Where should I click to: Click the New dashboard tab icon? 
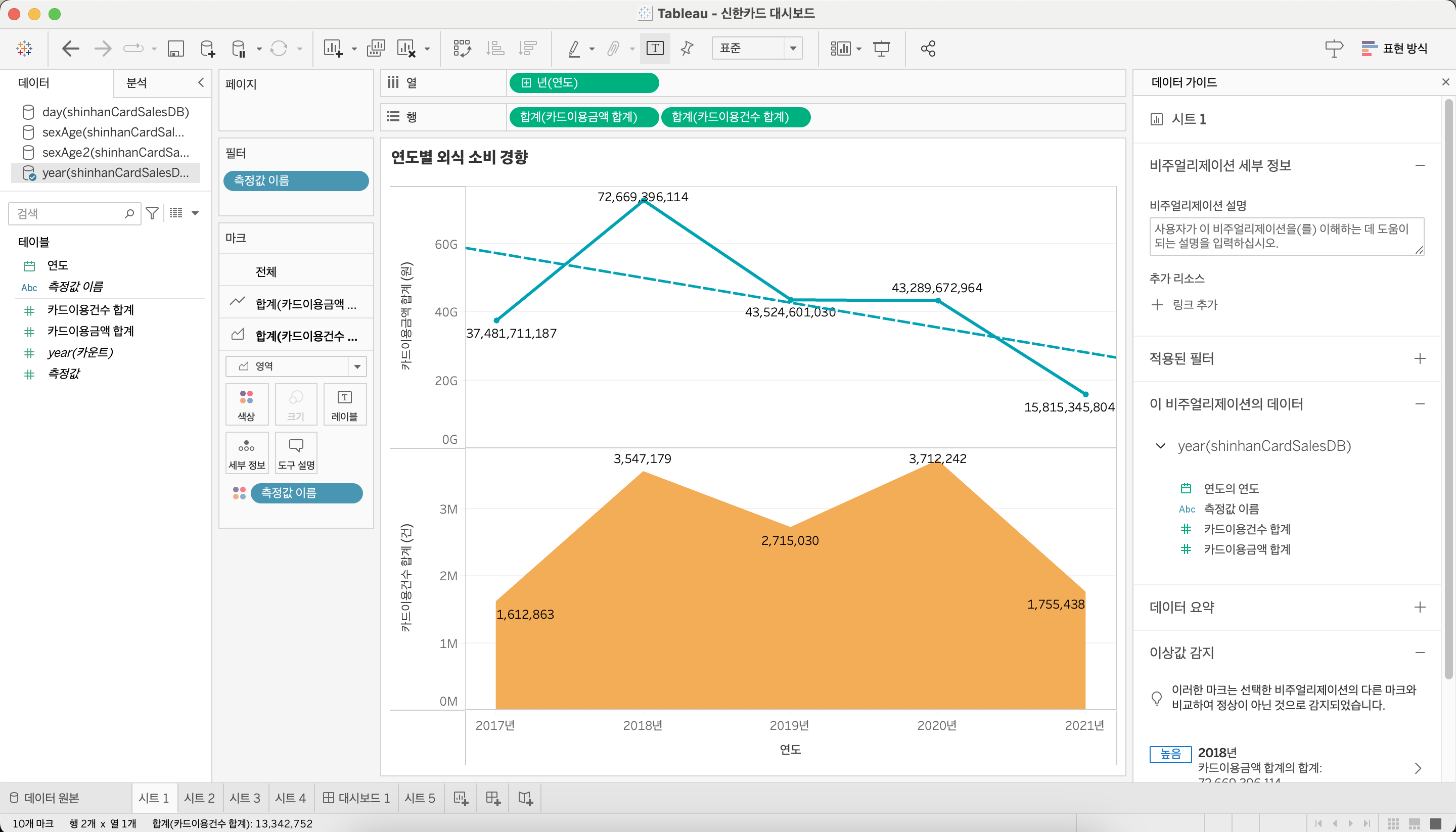point(492,798)
